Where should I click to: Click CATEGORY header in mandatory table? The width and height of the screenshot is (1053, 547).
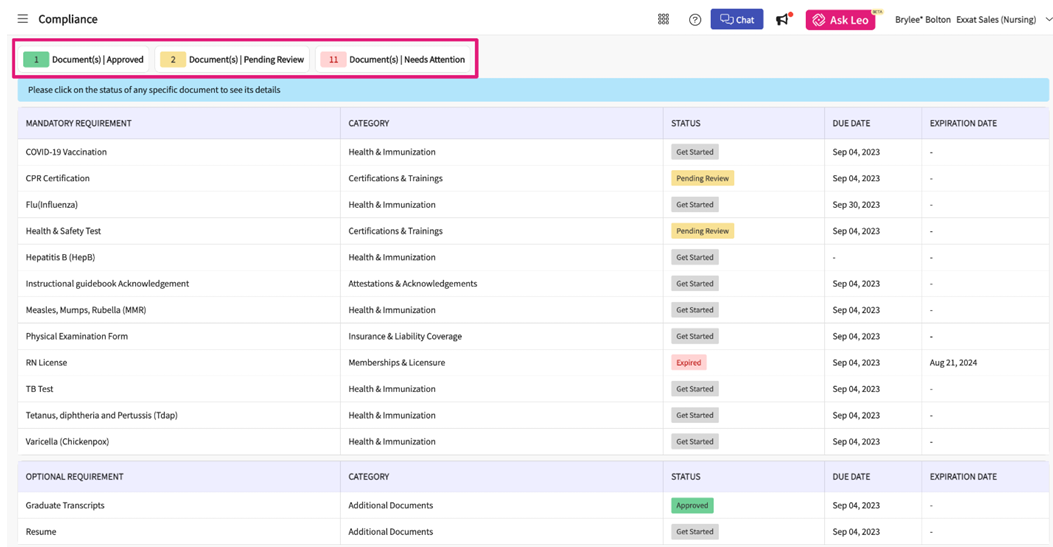[x=369, y=123]
